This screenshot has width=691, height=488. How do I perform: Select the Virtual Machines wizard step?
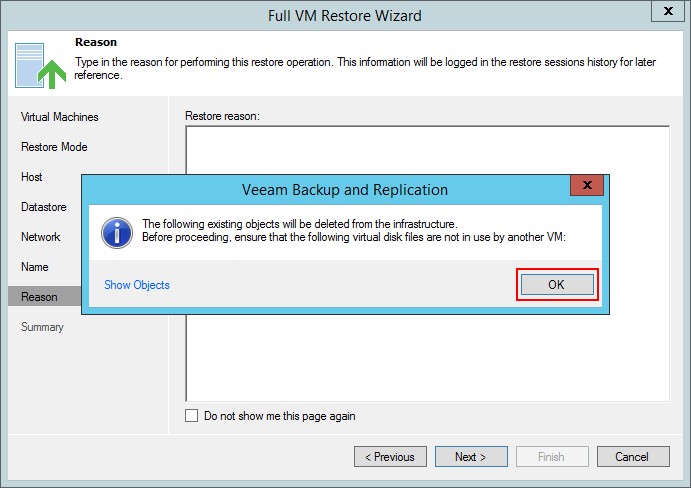60,117
